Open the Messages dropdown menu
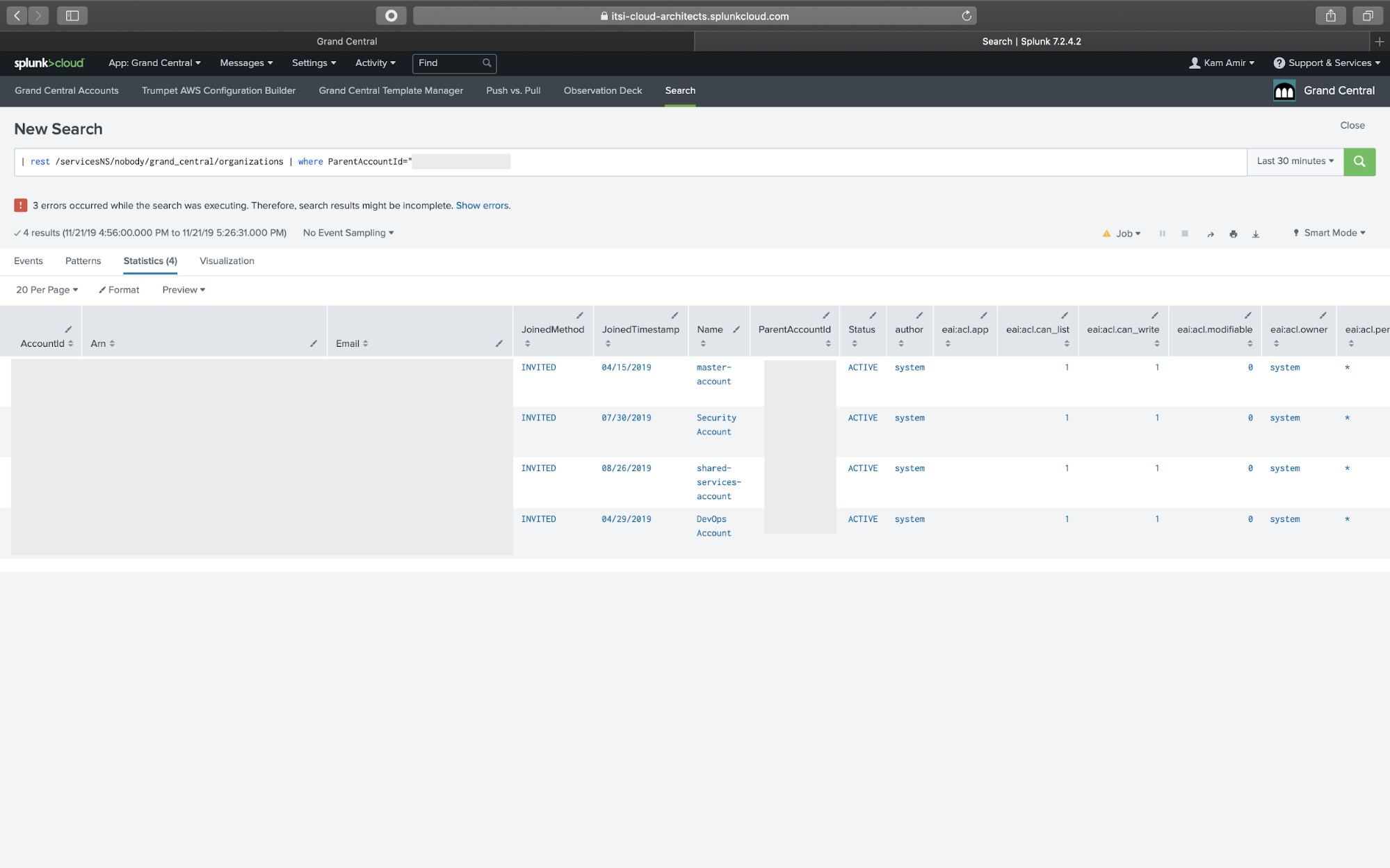This screenshot has height=868, width=1390. tap(246, 63)
